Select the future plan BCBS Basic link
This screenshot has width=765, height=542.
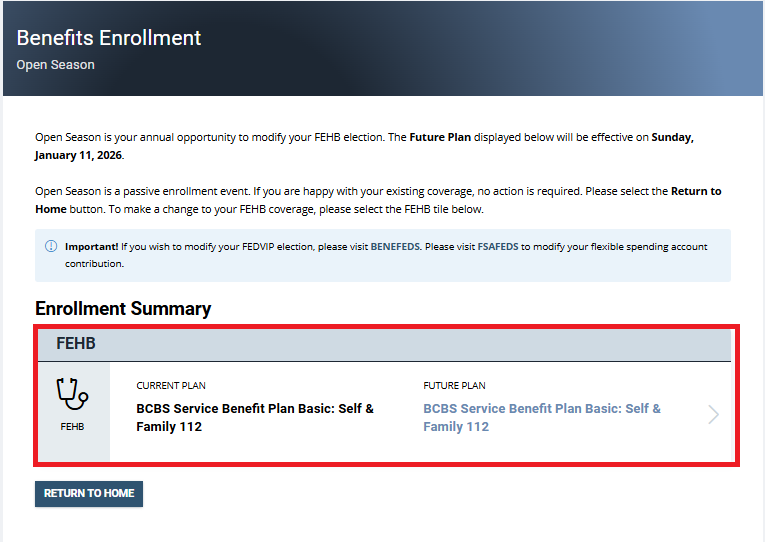coord(542,418)
